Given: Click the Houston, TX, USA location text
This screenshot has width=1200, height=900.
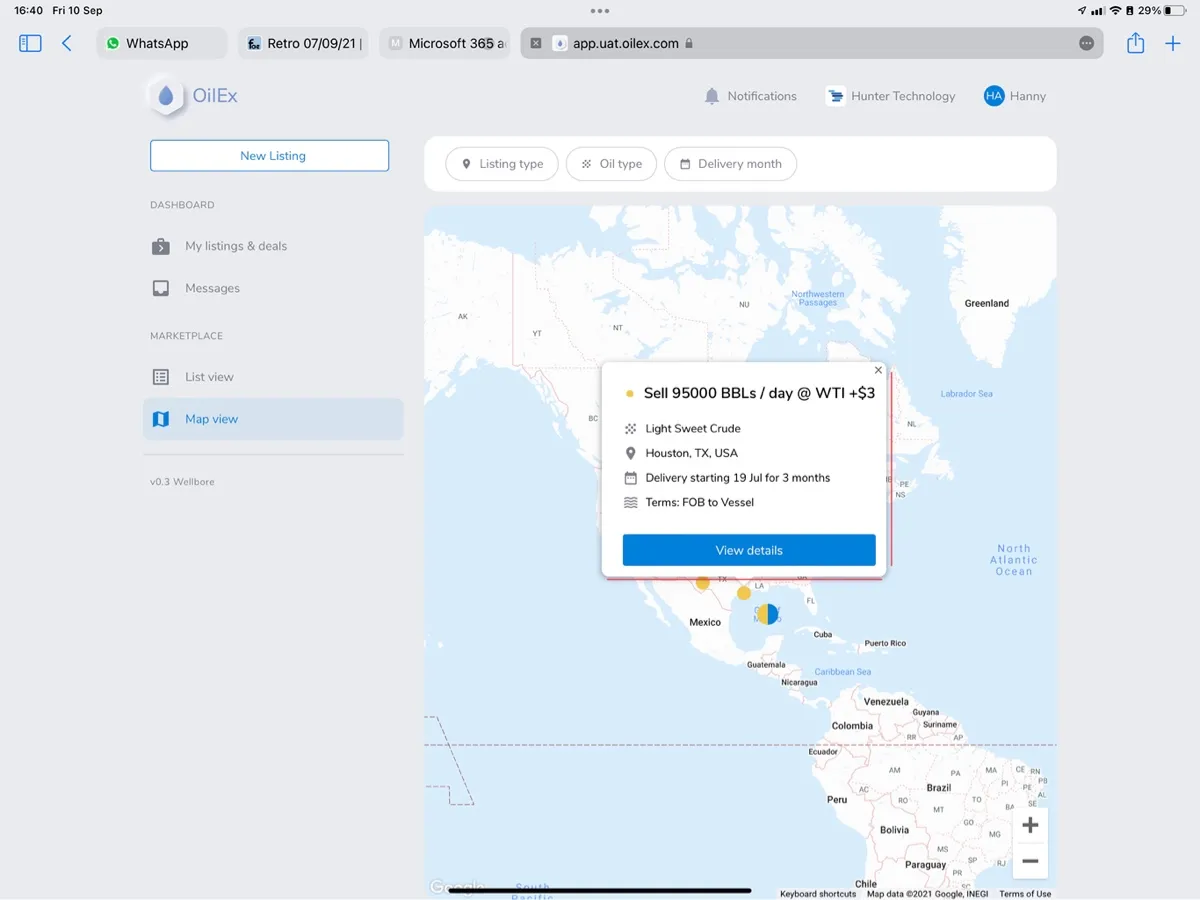Looking at the screenshot, I should pyautogui.click(x=692, y=453).
